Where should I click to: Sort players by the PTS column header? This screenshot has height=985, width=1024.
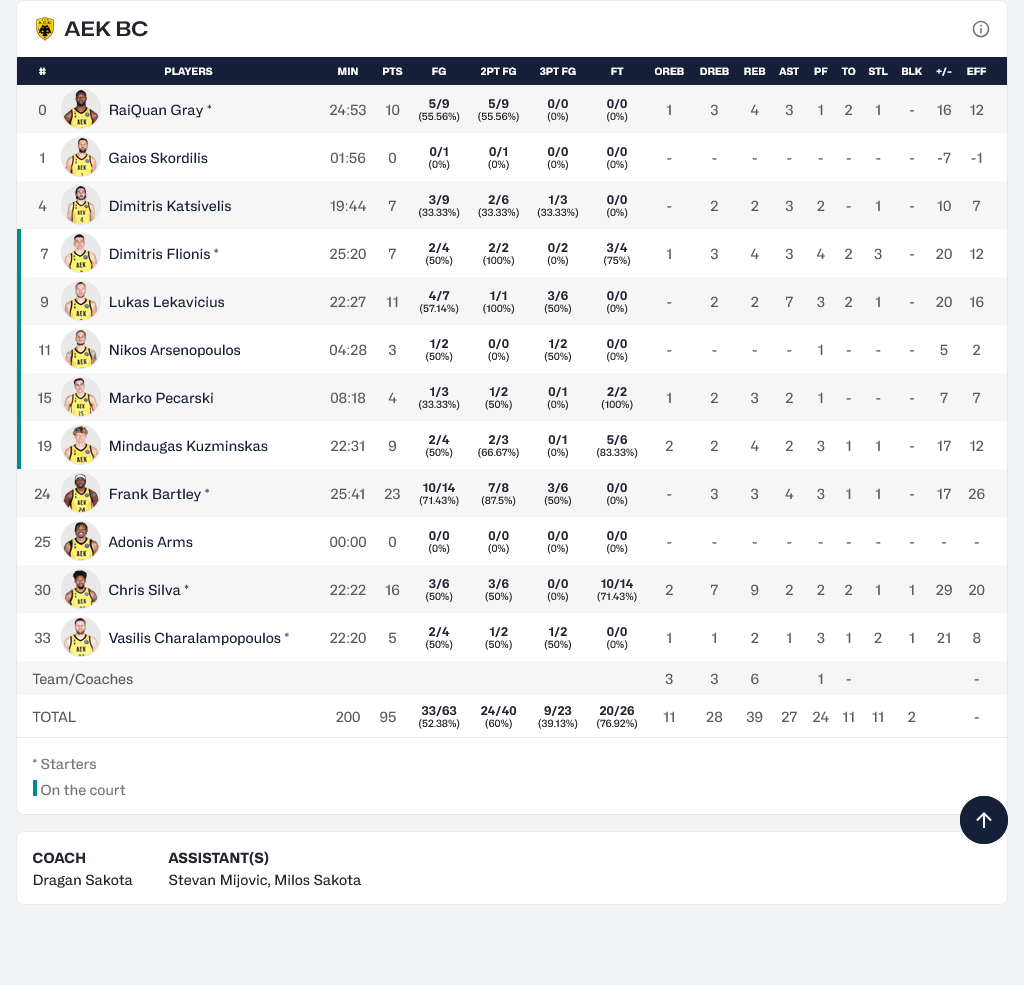(392, 71)
